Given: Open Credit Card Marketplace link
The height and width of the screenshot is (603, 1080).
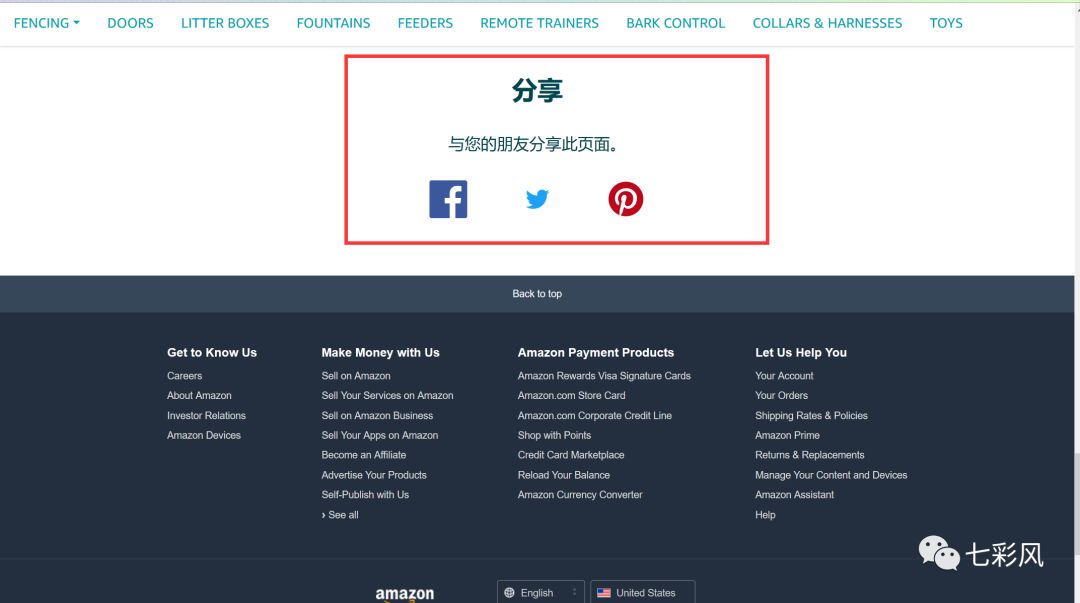Looking at the screenshot, I should (571, 455).
